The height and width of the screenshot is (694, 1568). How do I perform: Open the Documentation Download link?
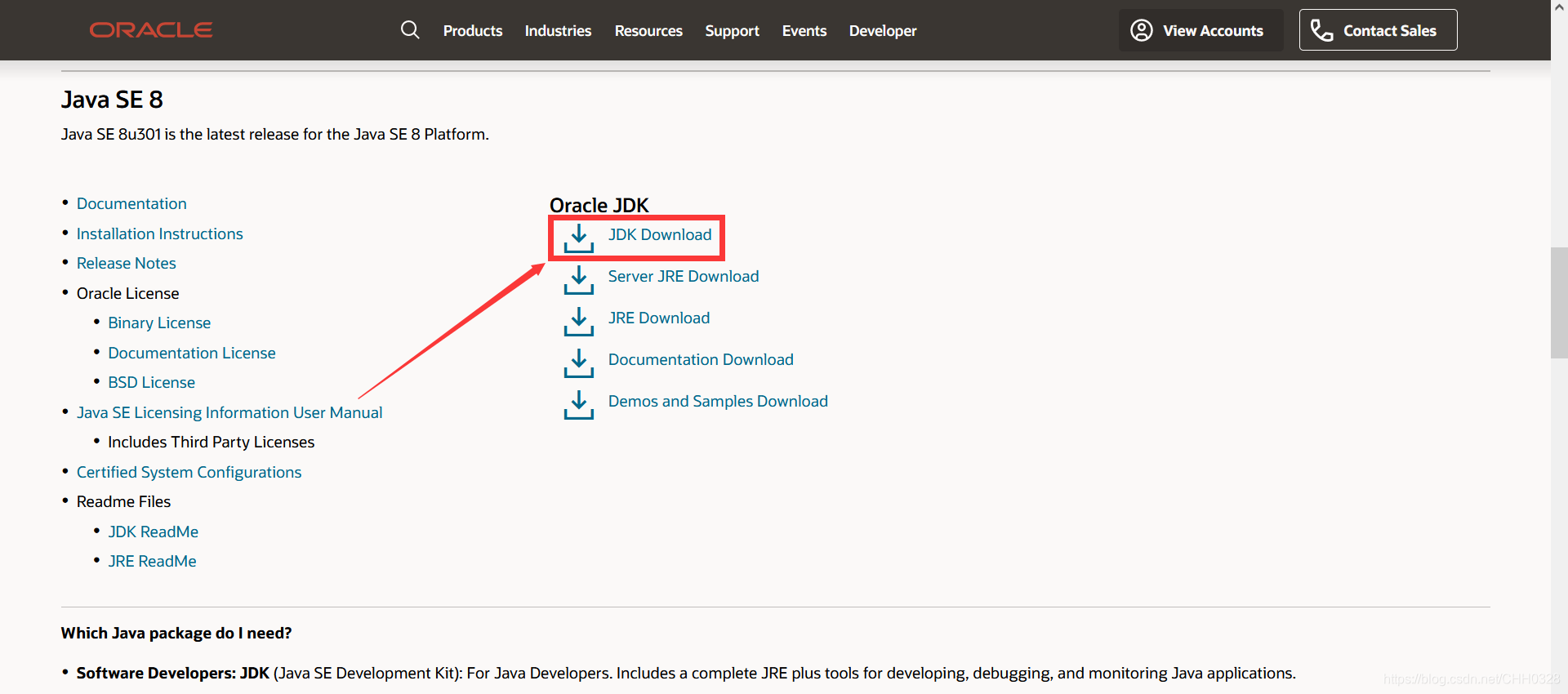701,359
